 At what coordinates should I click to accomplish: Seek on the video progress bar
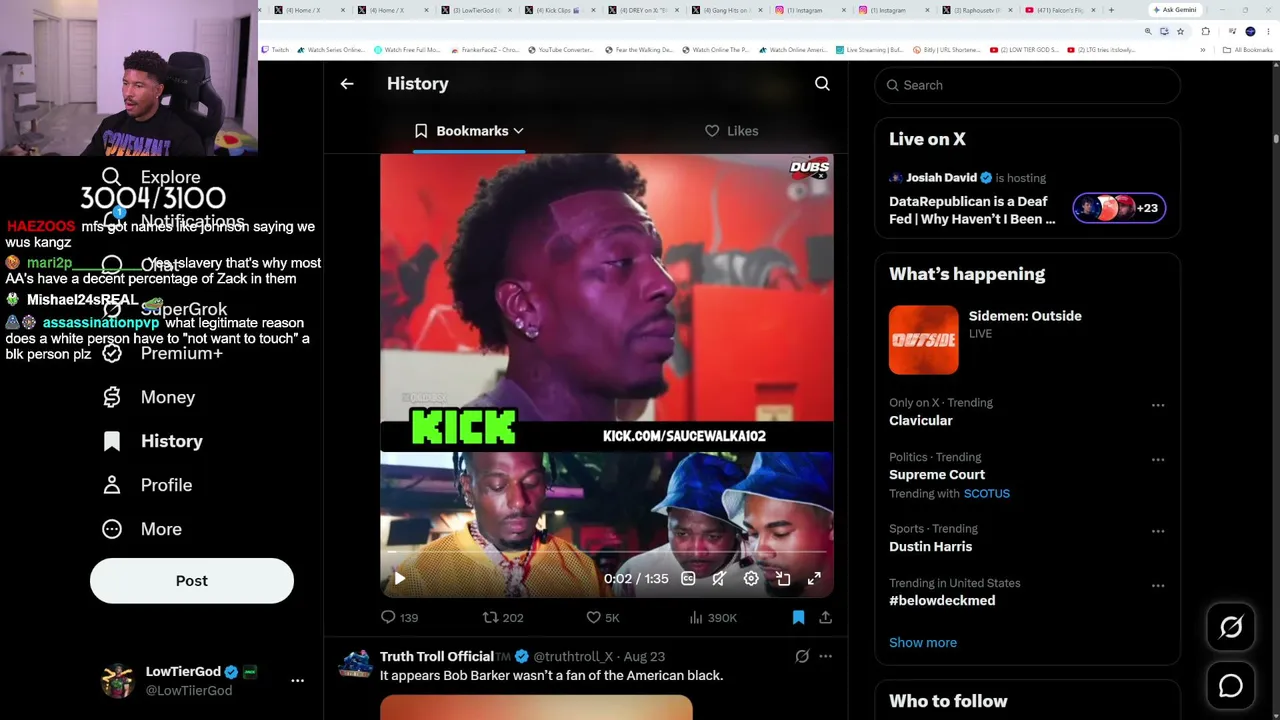pyautogui.click(x=606, y=551)
